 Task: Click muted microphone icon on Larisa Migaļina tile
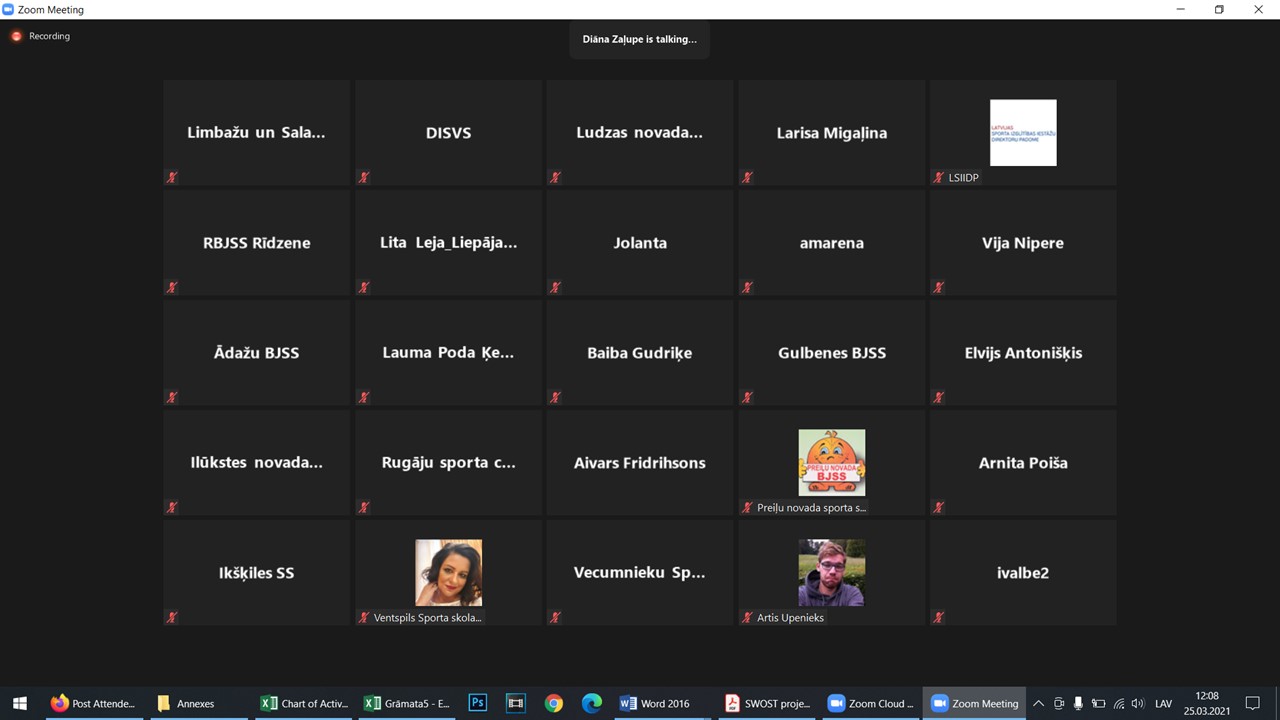(747, 177)
